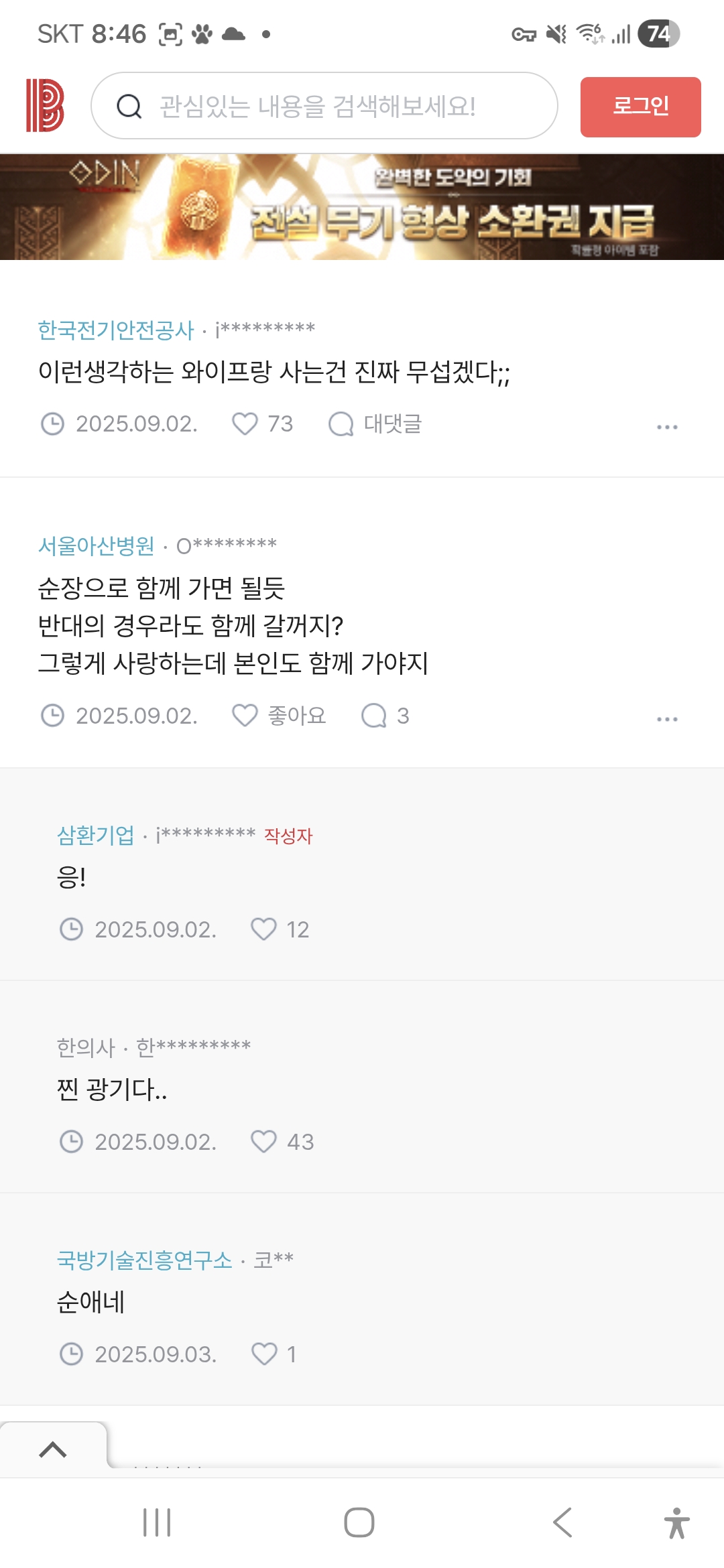Viewport: 724px width, 1568px height.
Task: Tap the 대댓글 reply icon
Action: [x=341, y=423]
